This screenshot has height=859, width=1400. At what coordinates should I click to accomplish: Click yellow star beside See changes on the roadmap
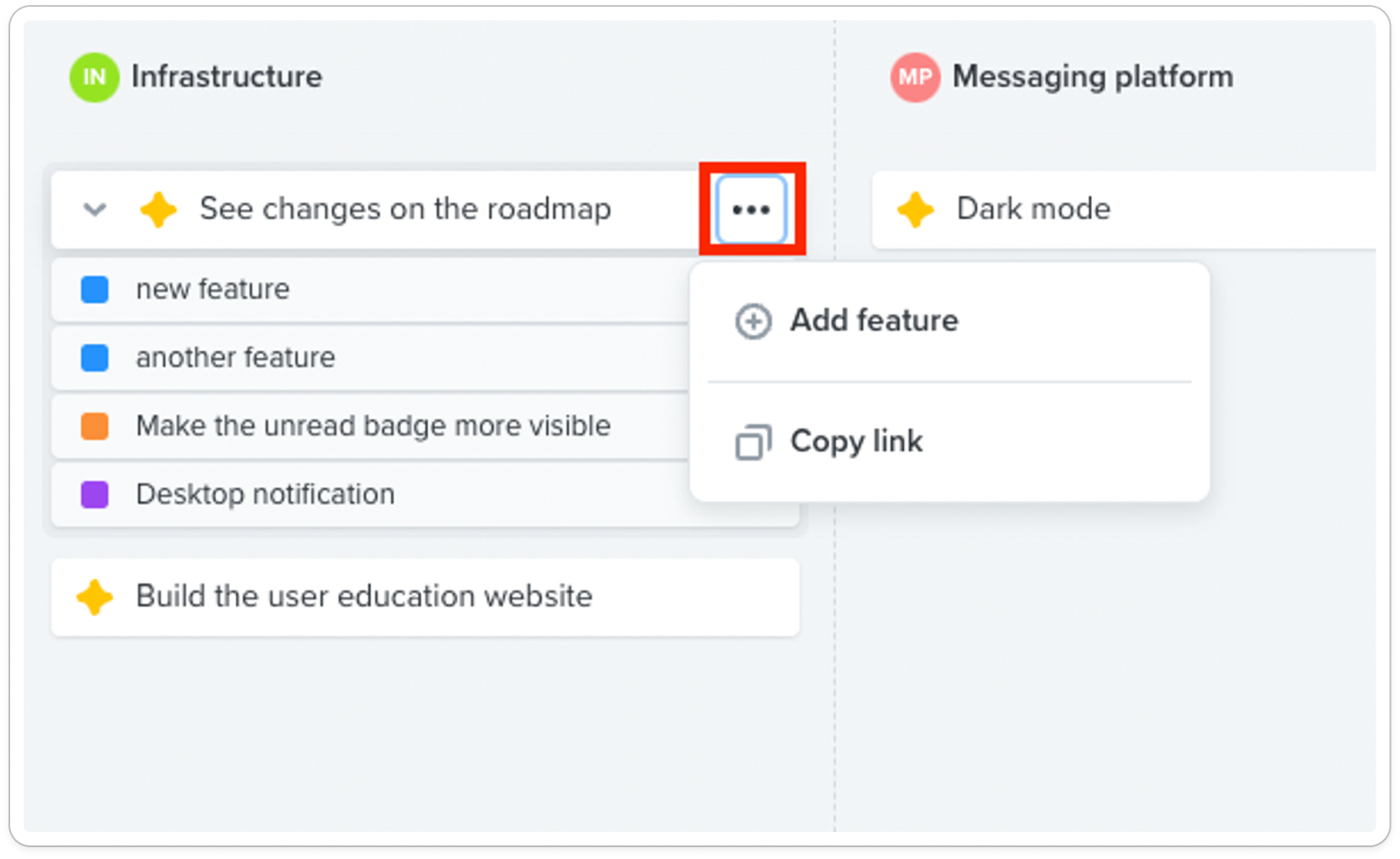point(158,209)
